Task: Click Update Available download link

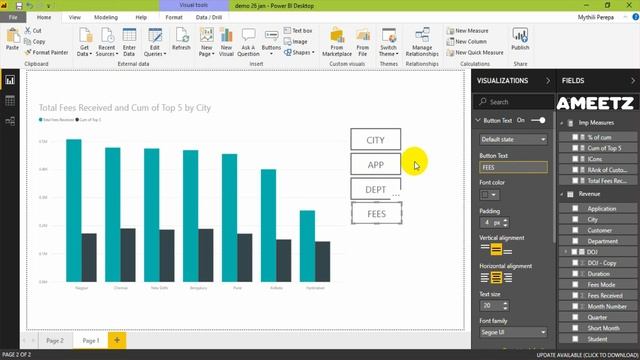Action: pyautogui.click(x=587, y=355)
